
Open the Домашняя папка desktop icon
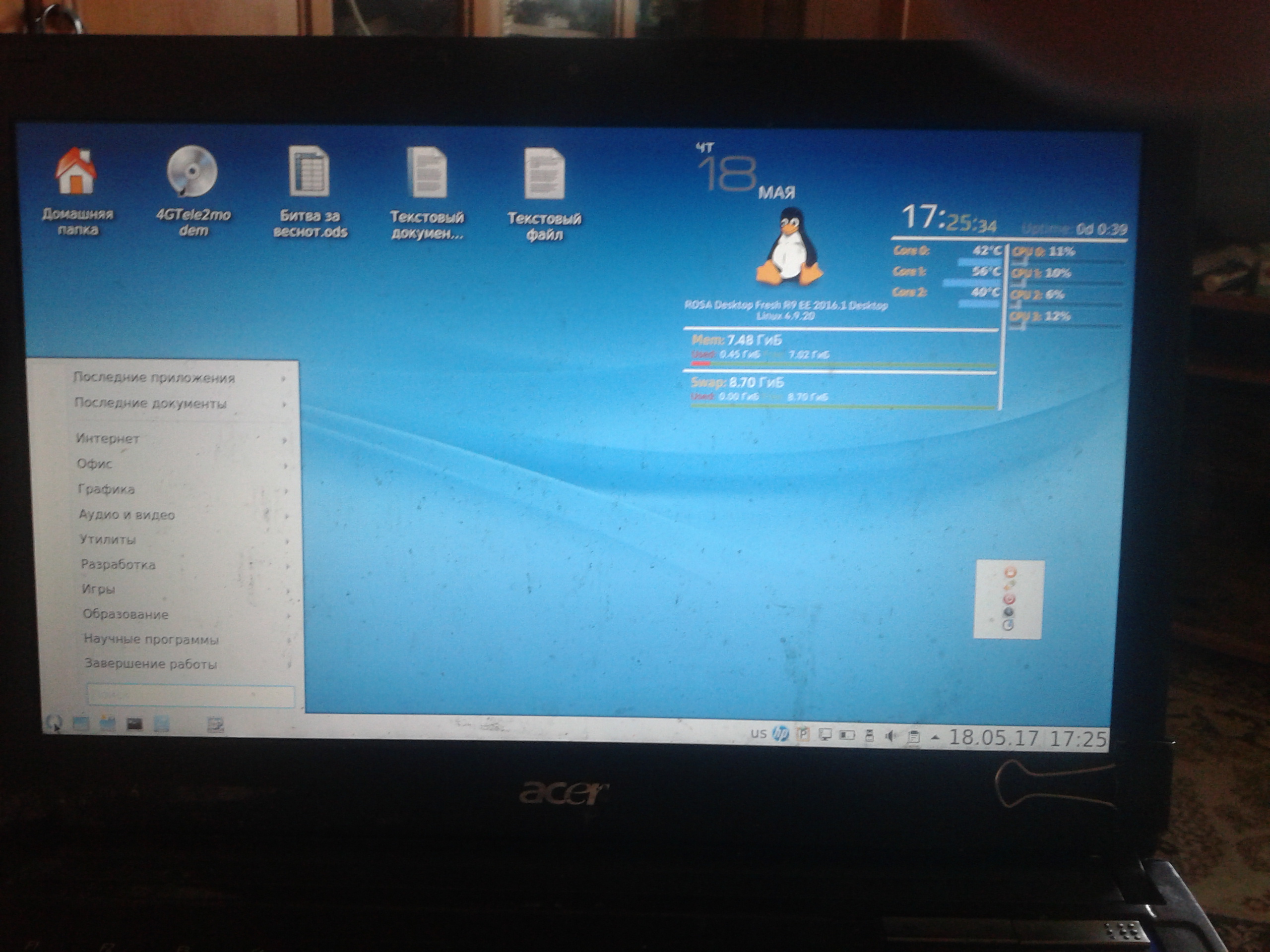pyautogui.click(x=76, y=172)
